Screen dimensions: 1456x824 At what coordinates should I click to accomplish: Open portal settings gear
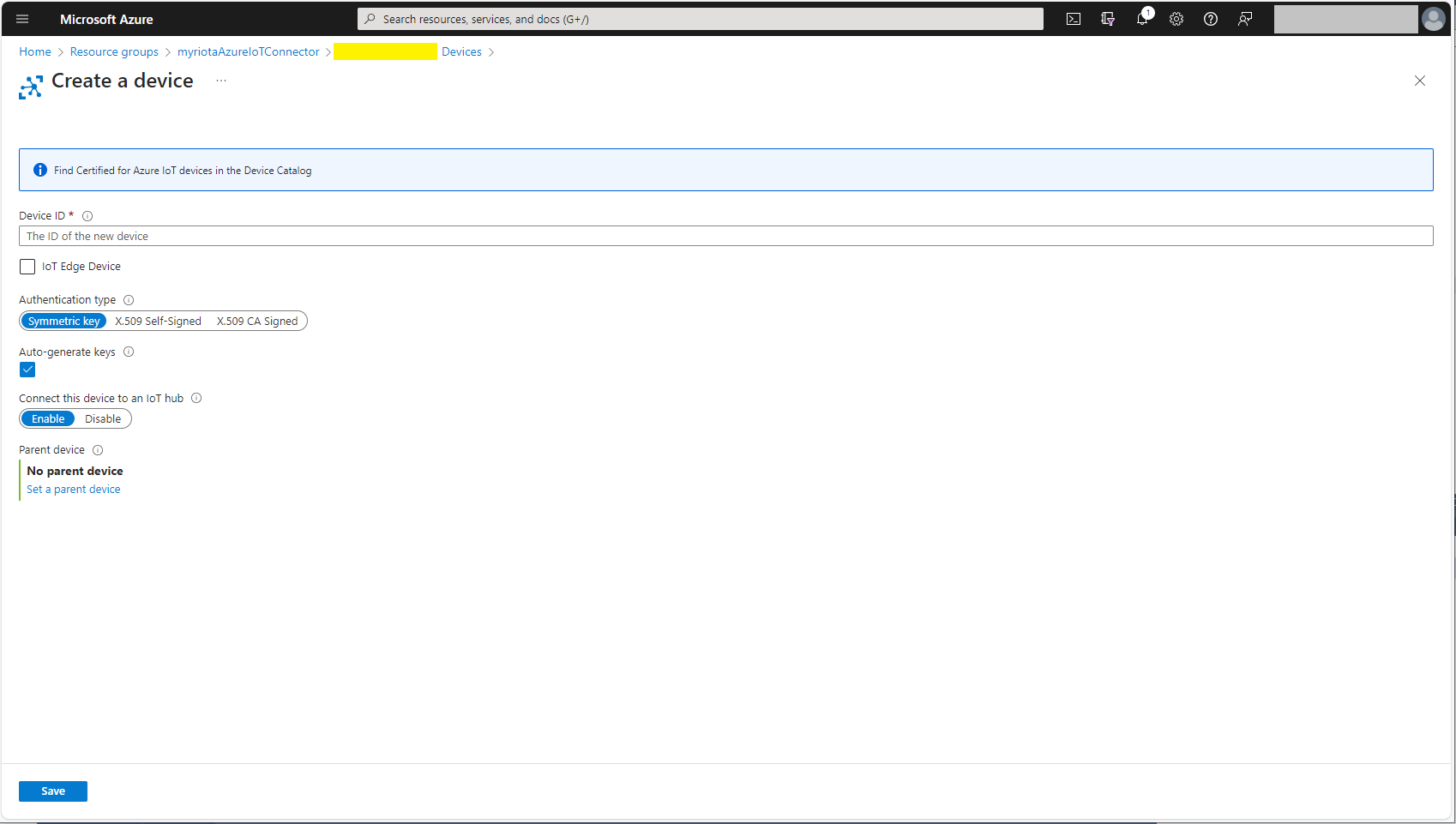coord(1176,19)
